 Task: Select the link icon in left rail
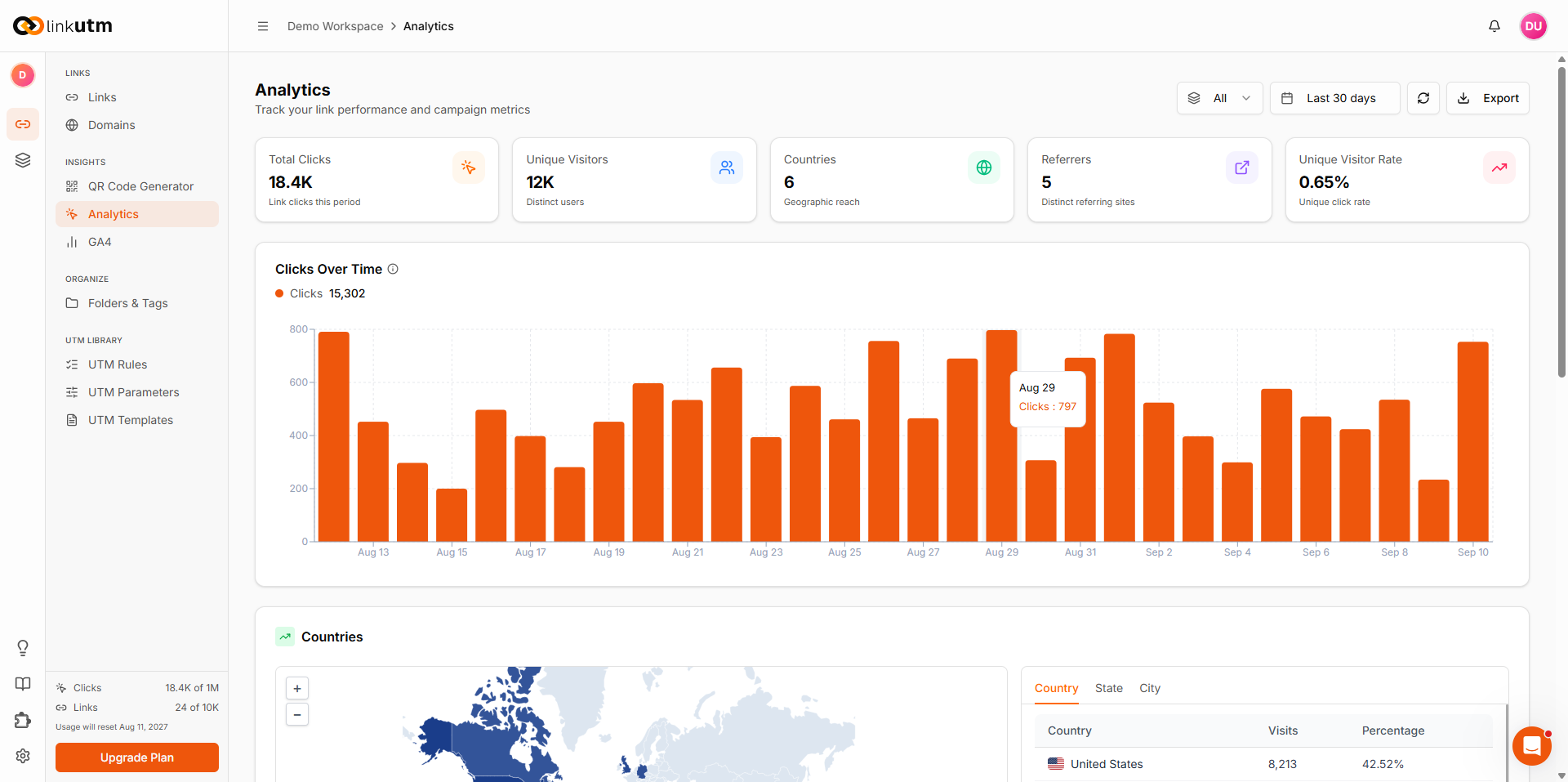click(x=23, y=124)
